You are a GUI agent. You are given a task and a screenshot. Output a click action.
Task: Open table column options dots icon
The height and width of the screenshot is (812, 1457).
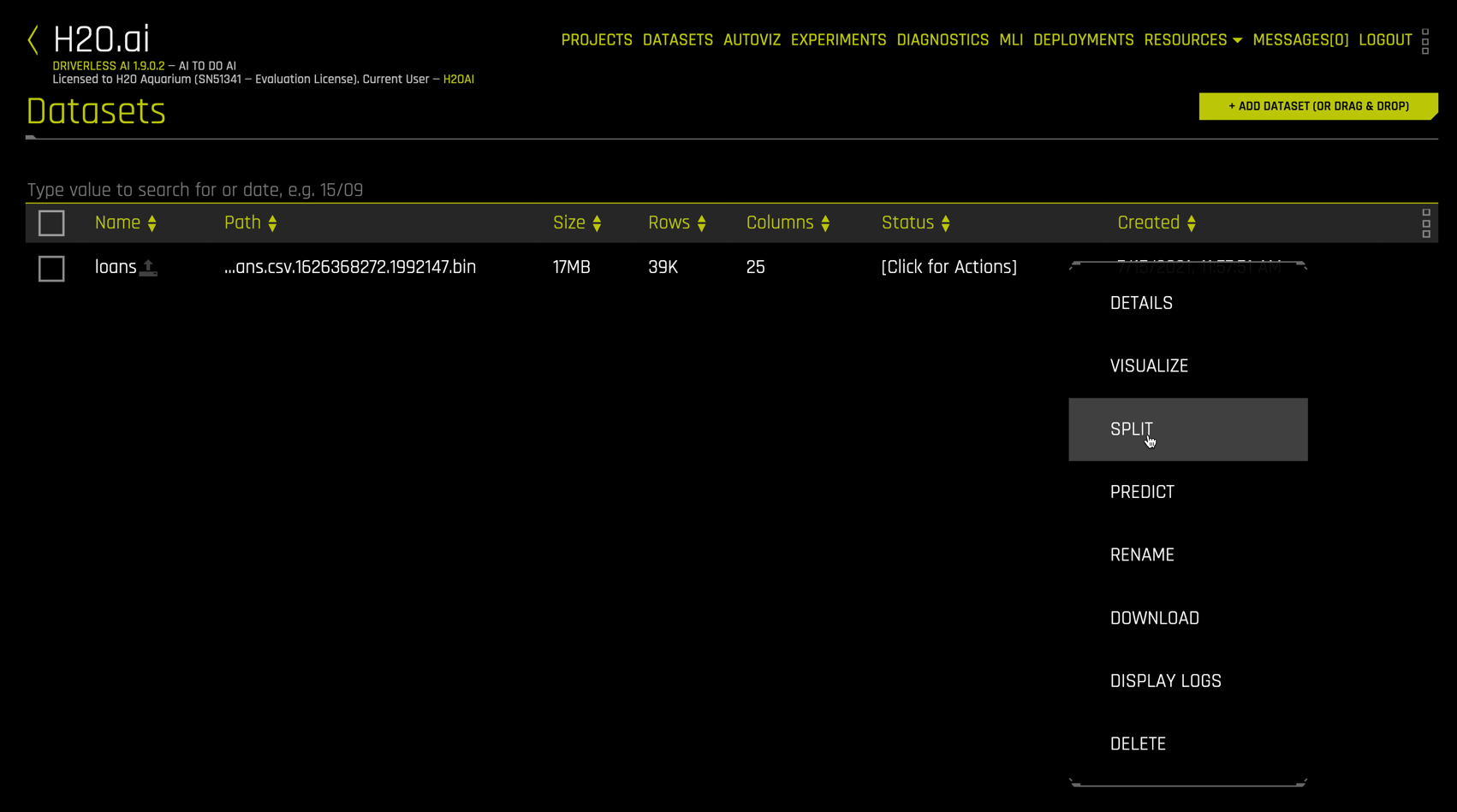[x=1425, y=223]
